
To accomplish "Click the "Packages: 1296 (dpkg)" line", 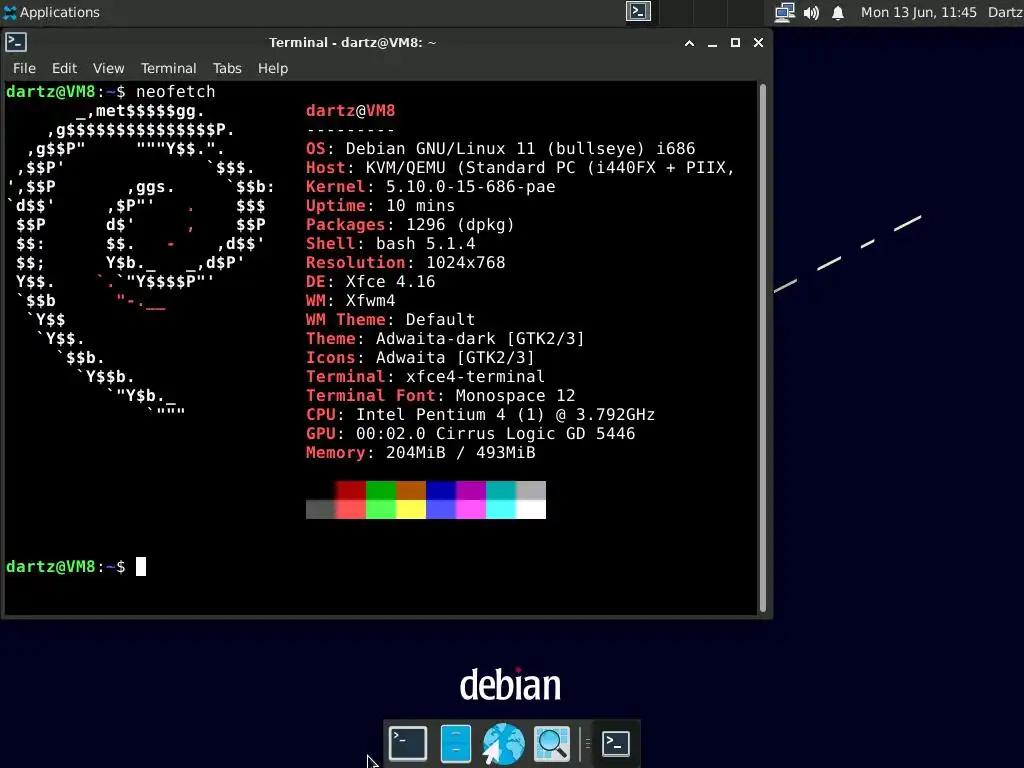I will coord(410,225).
